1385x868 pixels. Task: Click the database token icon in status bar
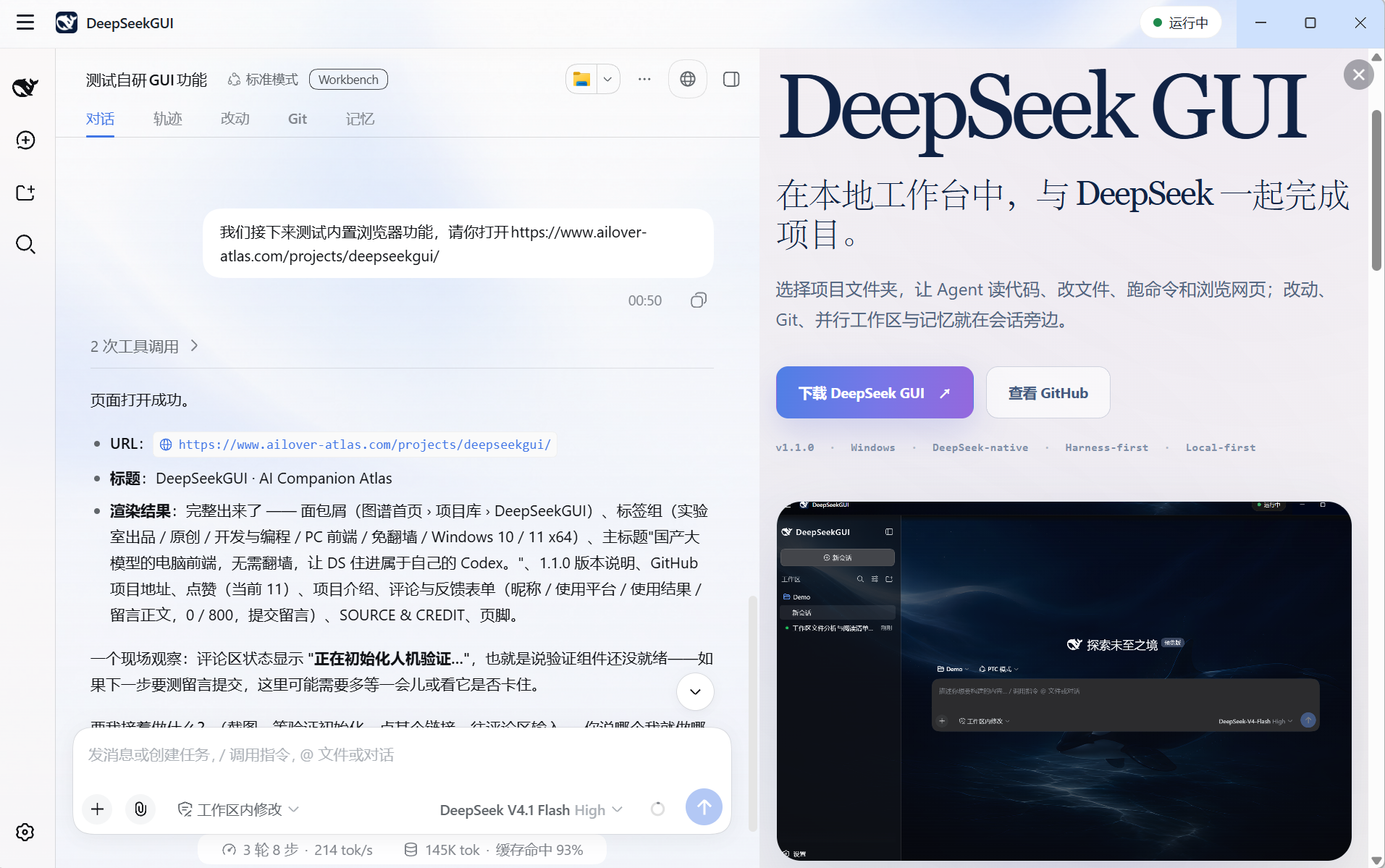(411, 850)
